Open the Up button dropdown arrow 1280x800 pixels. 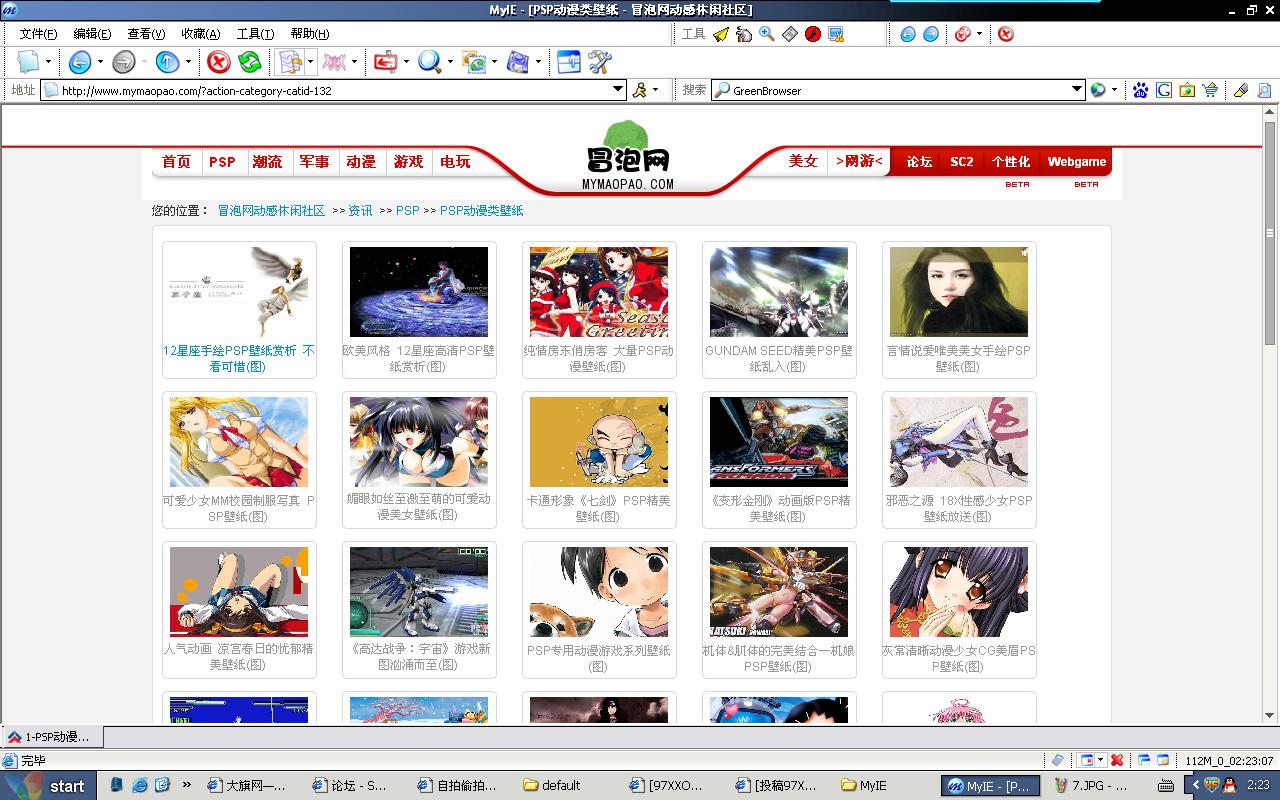click(x=188, y=62)
